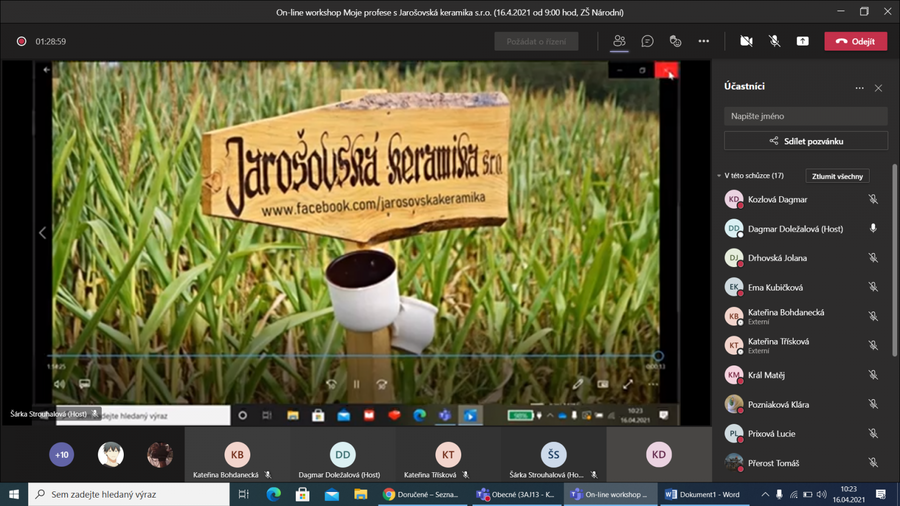Image resolution: width=900 pixels, height=506 pixels.
Task: Click the skip forward button in video
Action: [x=382, y=384]
